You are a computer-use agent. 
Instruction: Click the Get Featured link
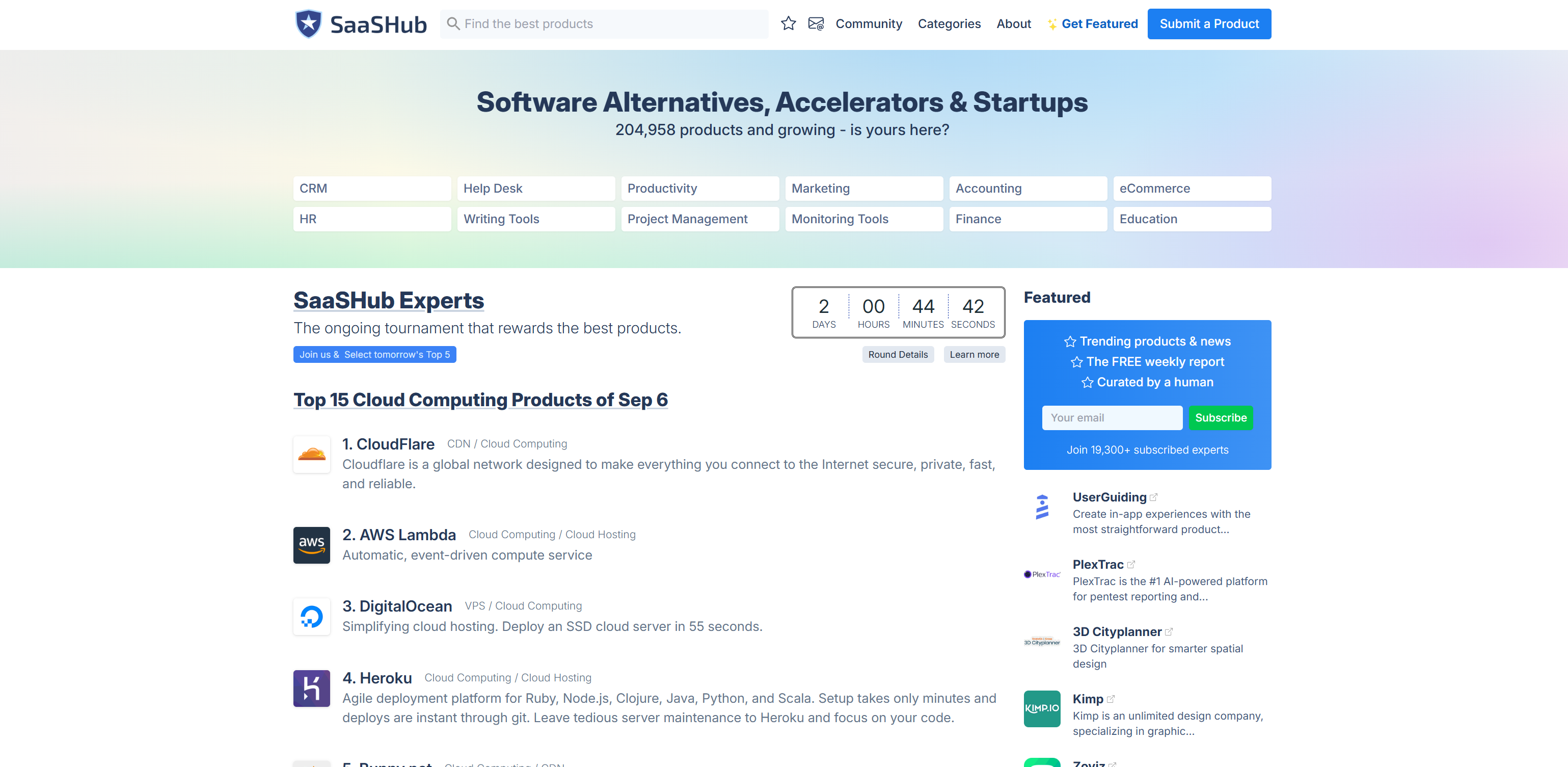(1099, 24)
